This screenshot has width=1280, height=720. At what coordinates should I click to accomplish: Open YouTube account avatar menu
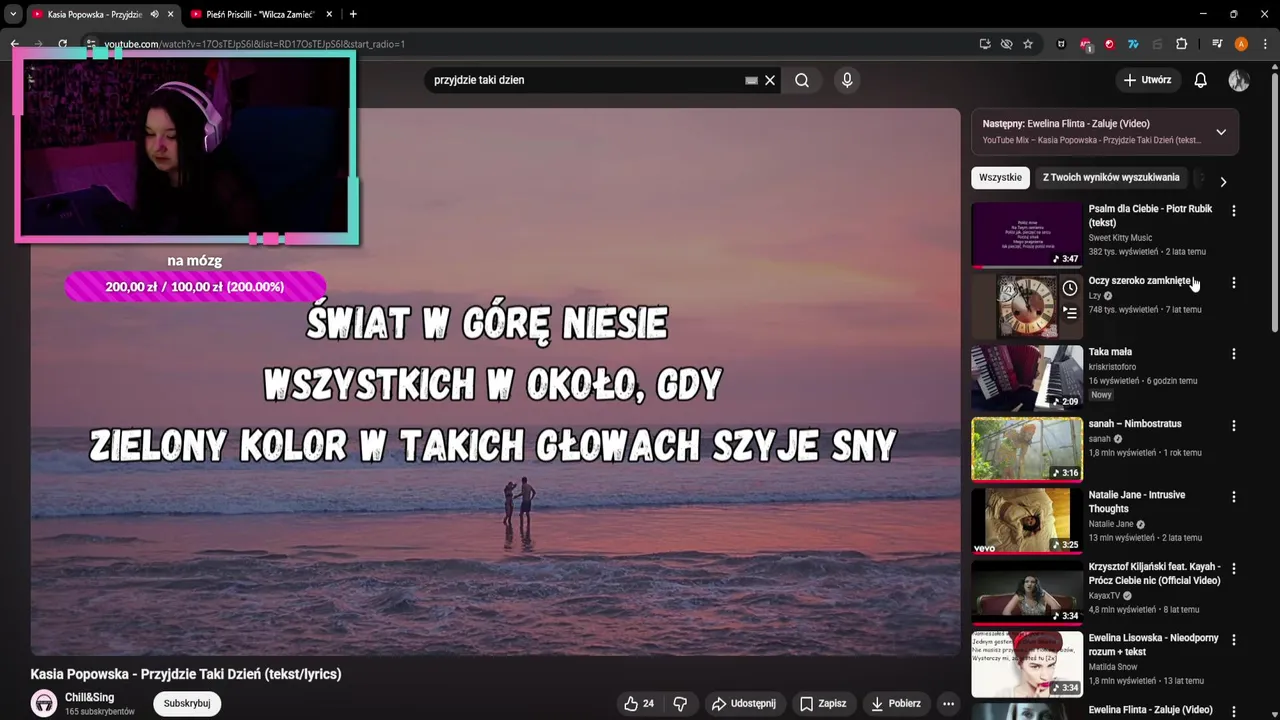click(1239, 80)
